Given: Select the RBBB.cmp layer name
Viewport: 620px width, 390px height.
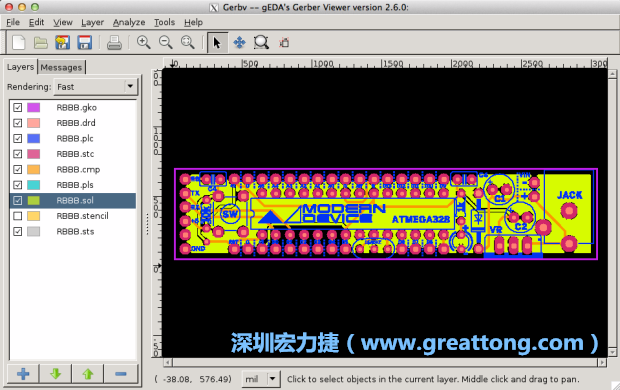Looking at the screenshot, I should click(x=78, y=169).
